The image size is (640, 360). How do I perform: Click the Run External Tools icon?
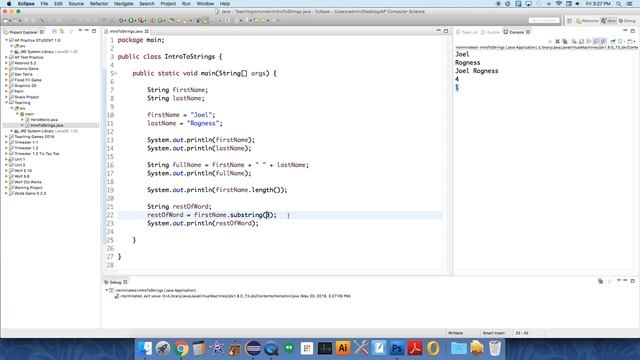[x=140, y=20]
